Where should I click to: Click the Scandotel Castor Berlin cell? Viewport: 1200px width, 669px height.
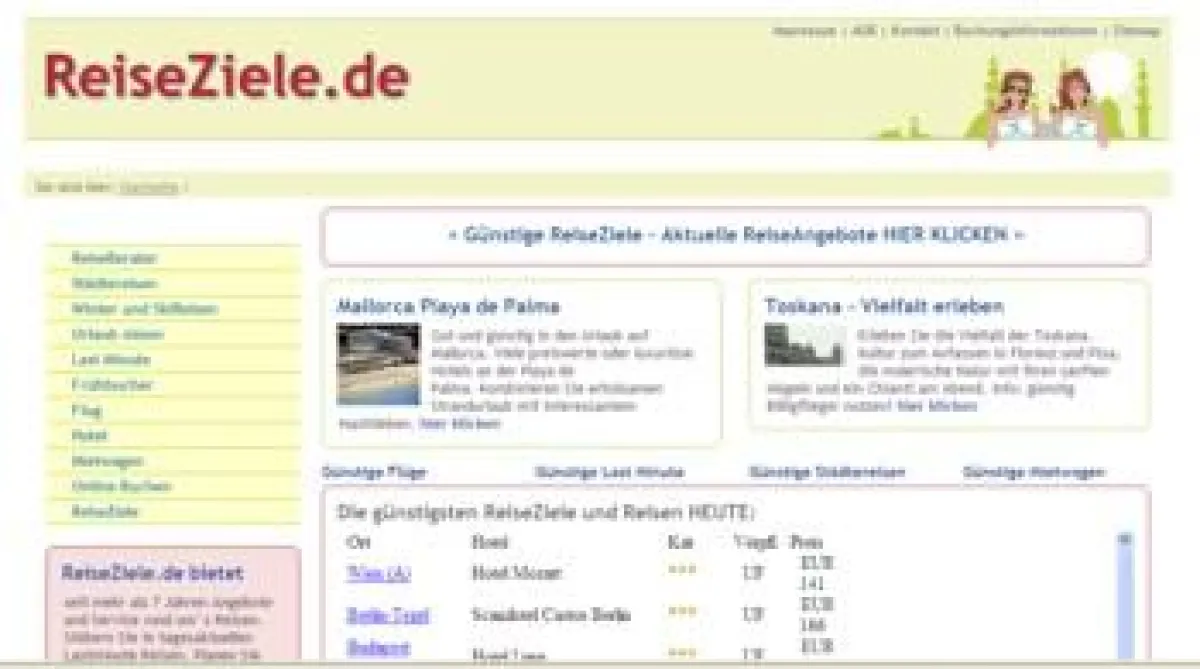click(x=551, y=614)
